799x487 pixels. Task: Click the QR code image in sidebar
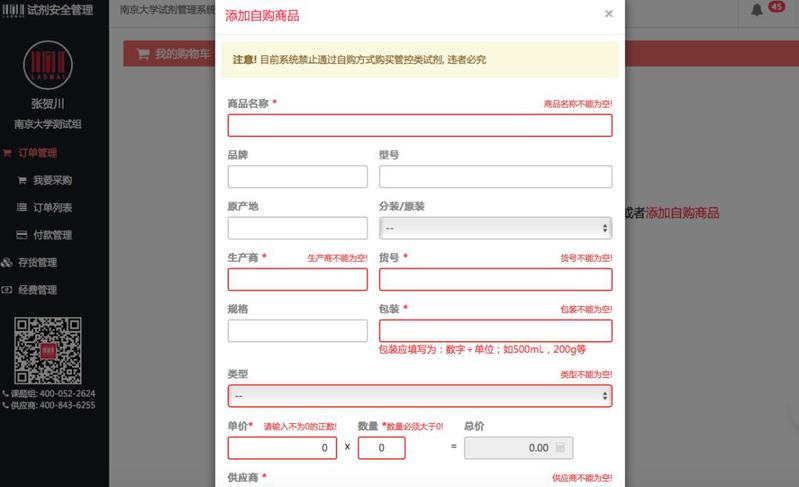[48, 350]
